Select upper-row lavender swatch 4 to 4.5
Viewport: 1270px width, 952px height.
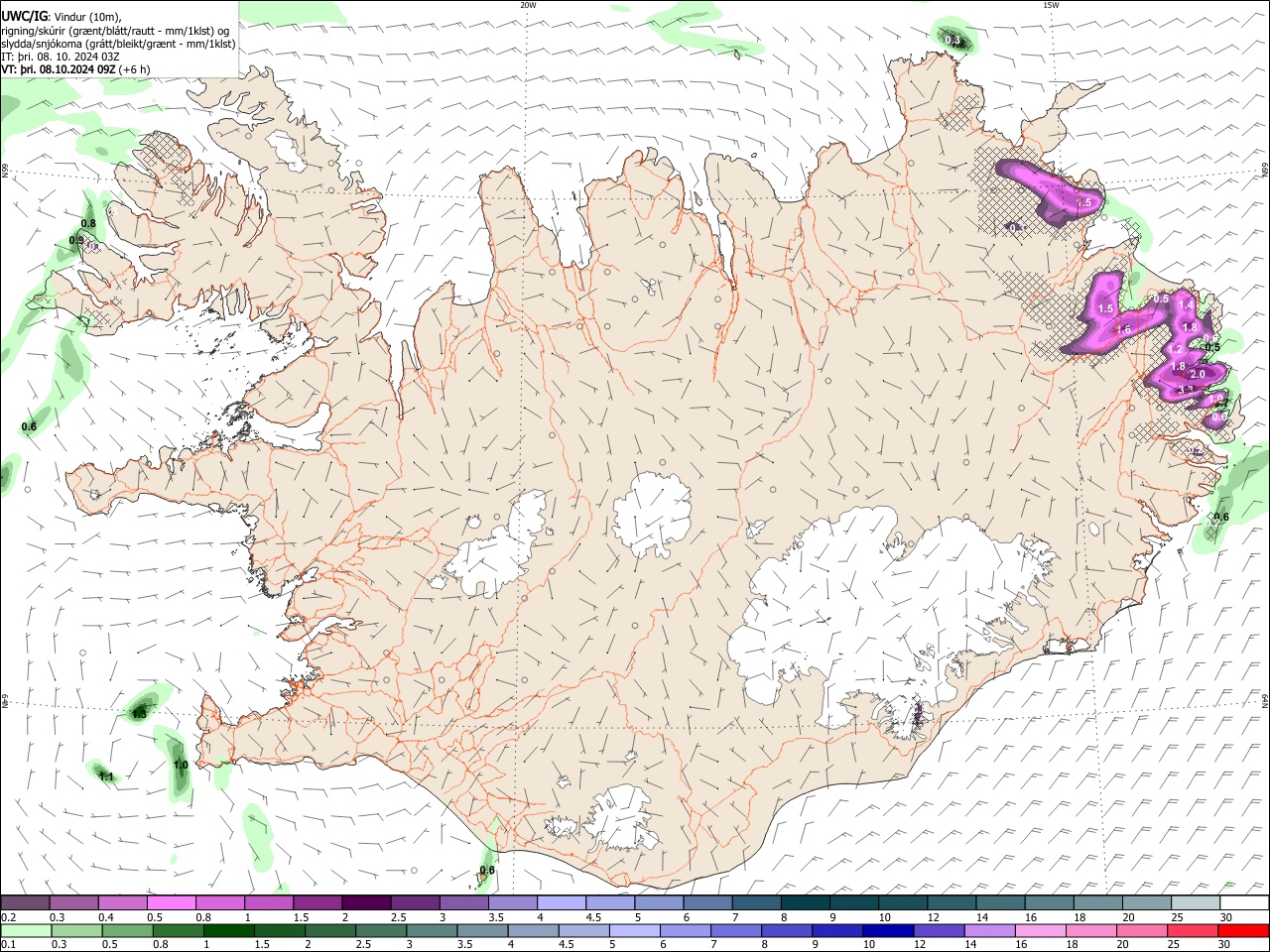[x=562, y=902]
